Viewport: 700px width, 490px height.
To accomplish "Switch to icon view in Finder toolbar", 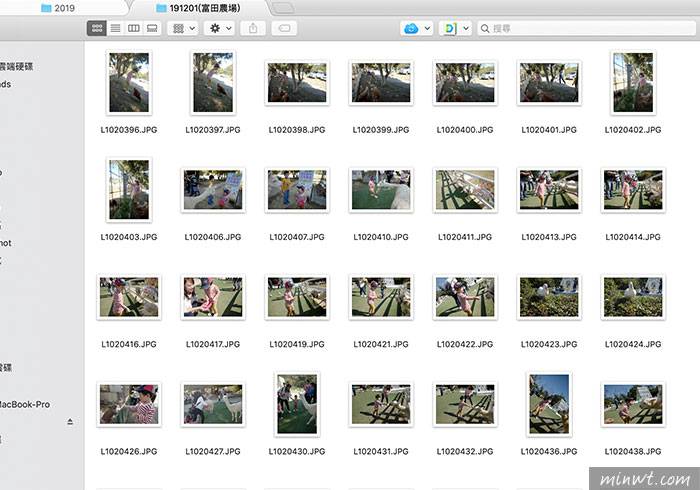I will click(x=97, y=29).
